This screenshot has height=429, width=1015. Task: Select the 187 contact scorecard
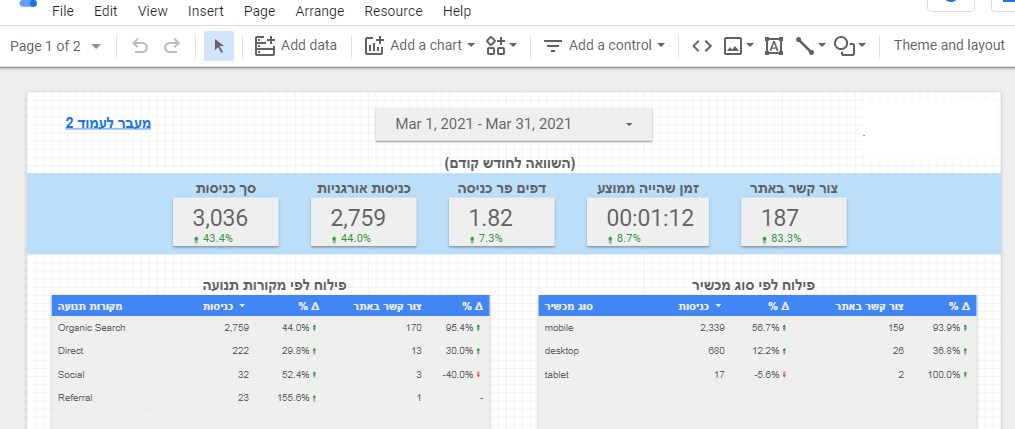coord(794,222)
